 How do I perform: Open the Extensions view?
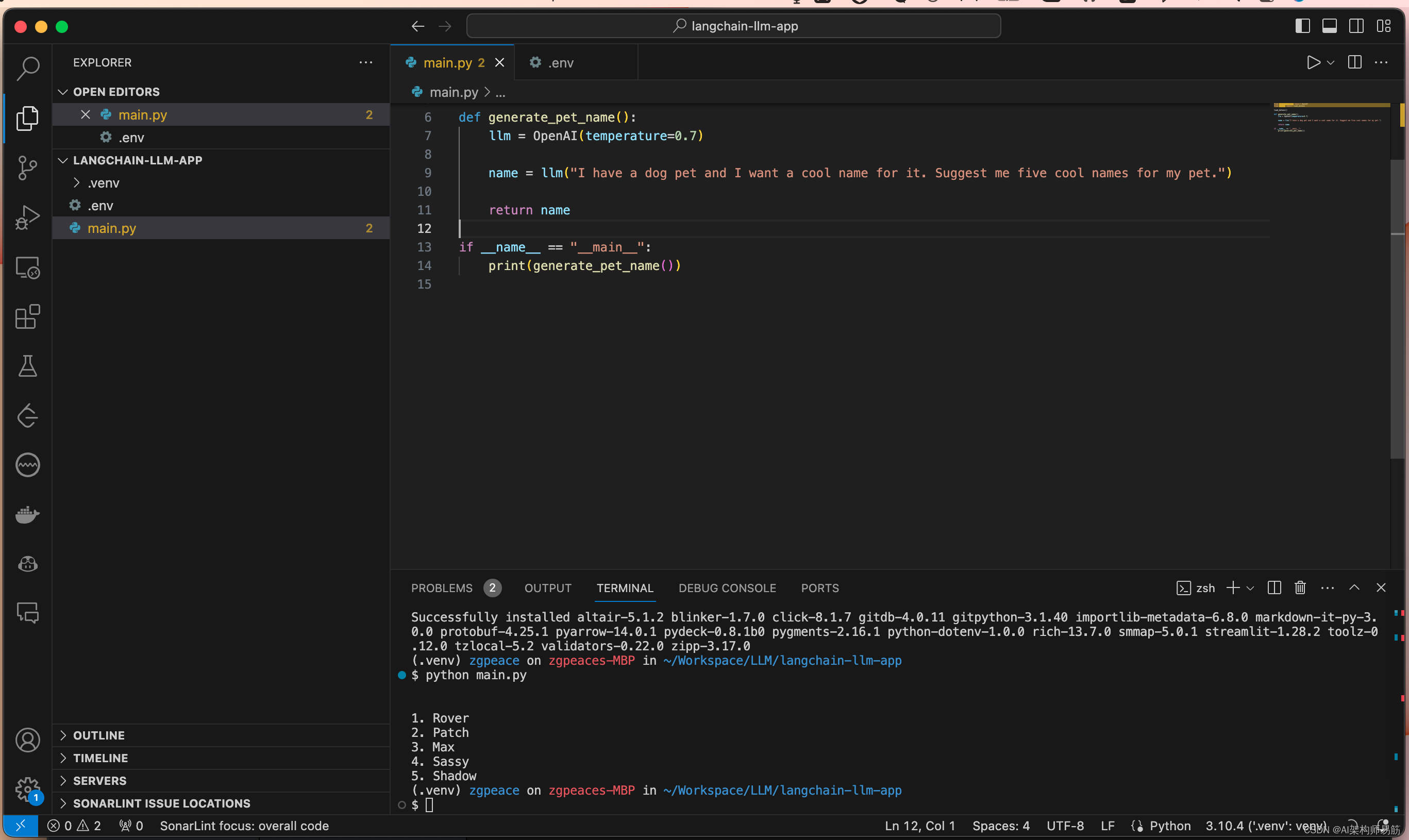28,316
